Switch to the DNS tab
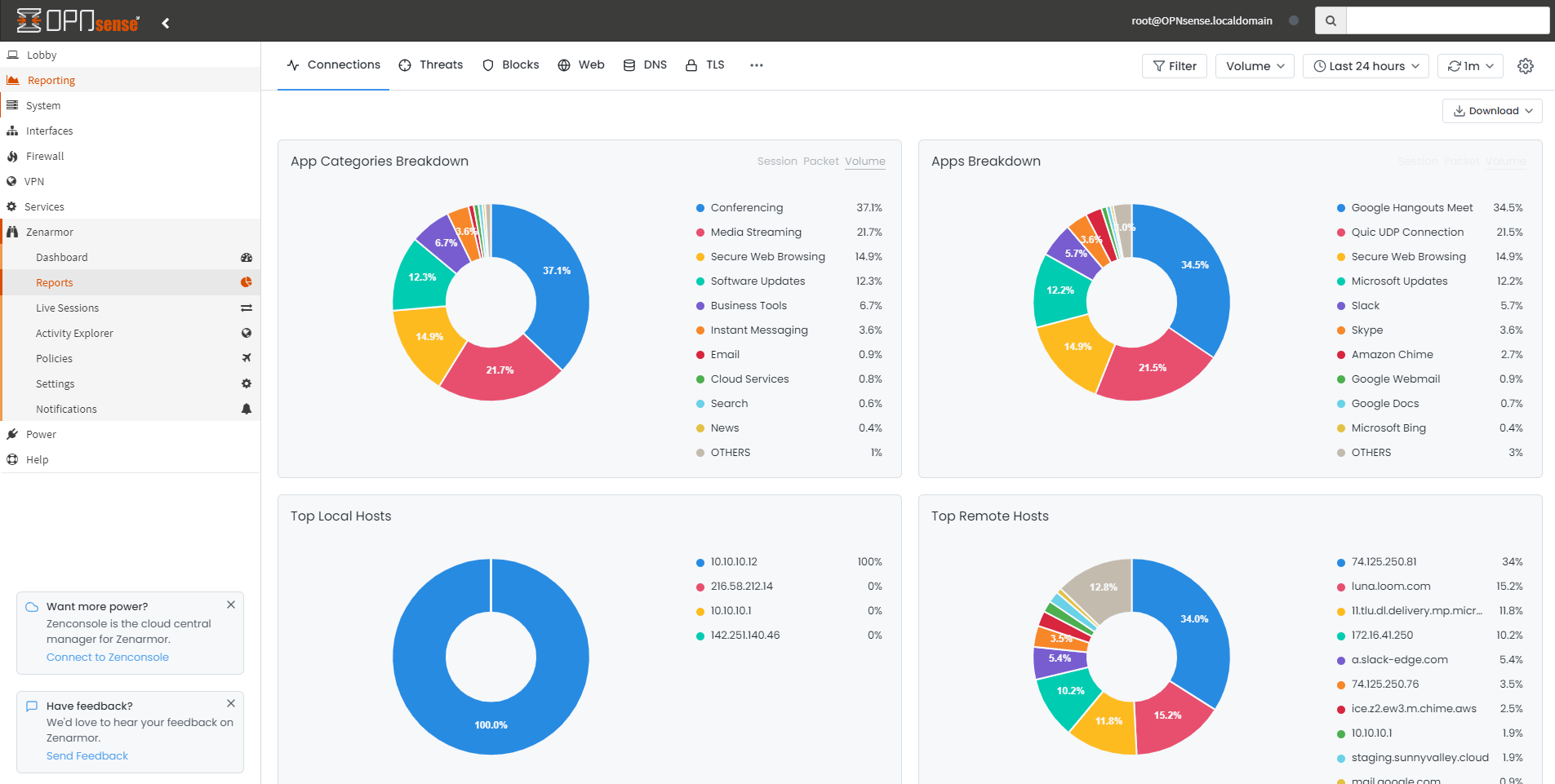Screen dimensions: 1555x784 coord(645,65)
